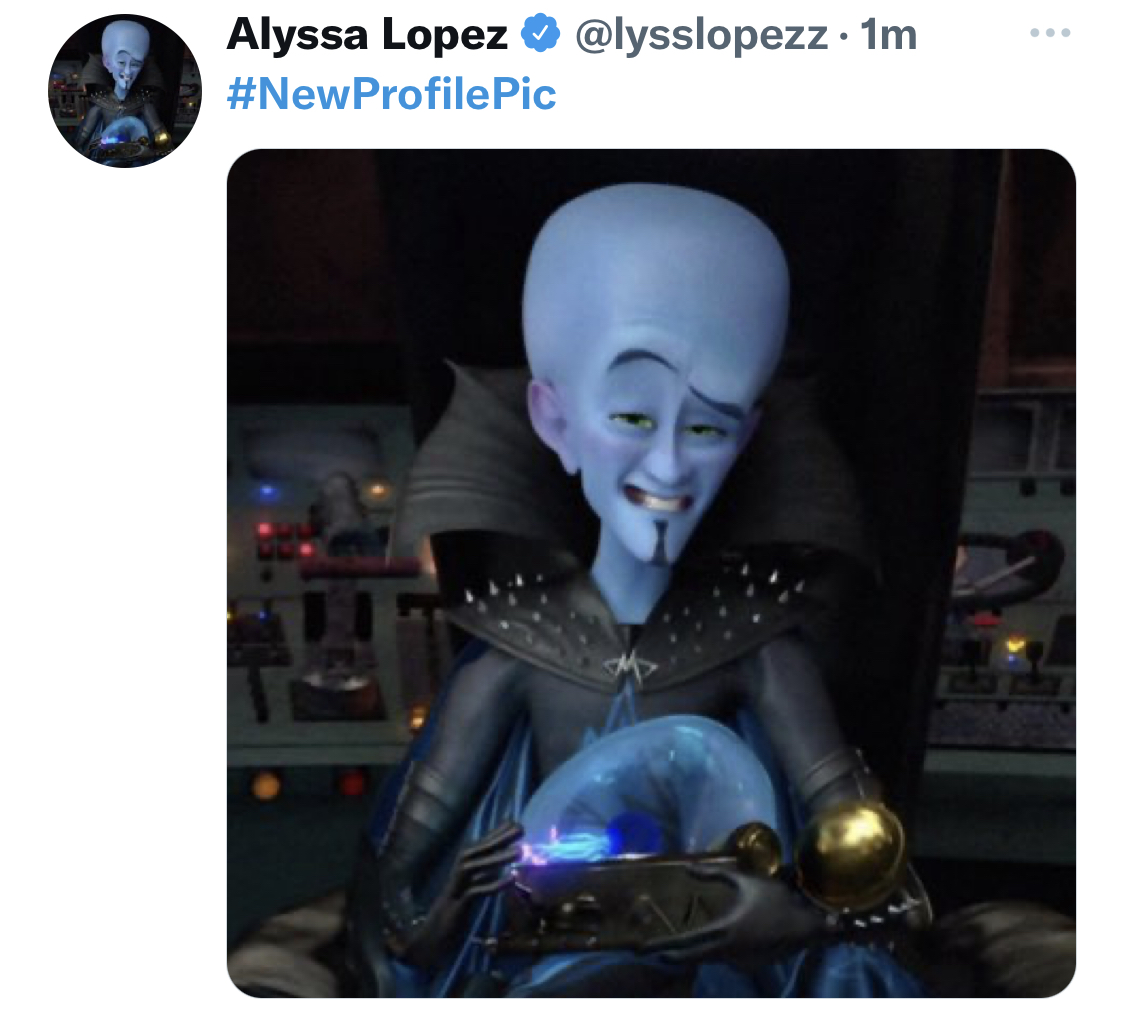The width and height of the screenshot is (1125, 1014).
Task: Open the three-dot more options menu
Action: point(1050,32)
